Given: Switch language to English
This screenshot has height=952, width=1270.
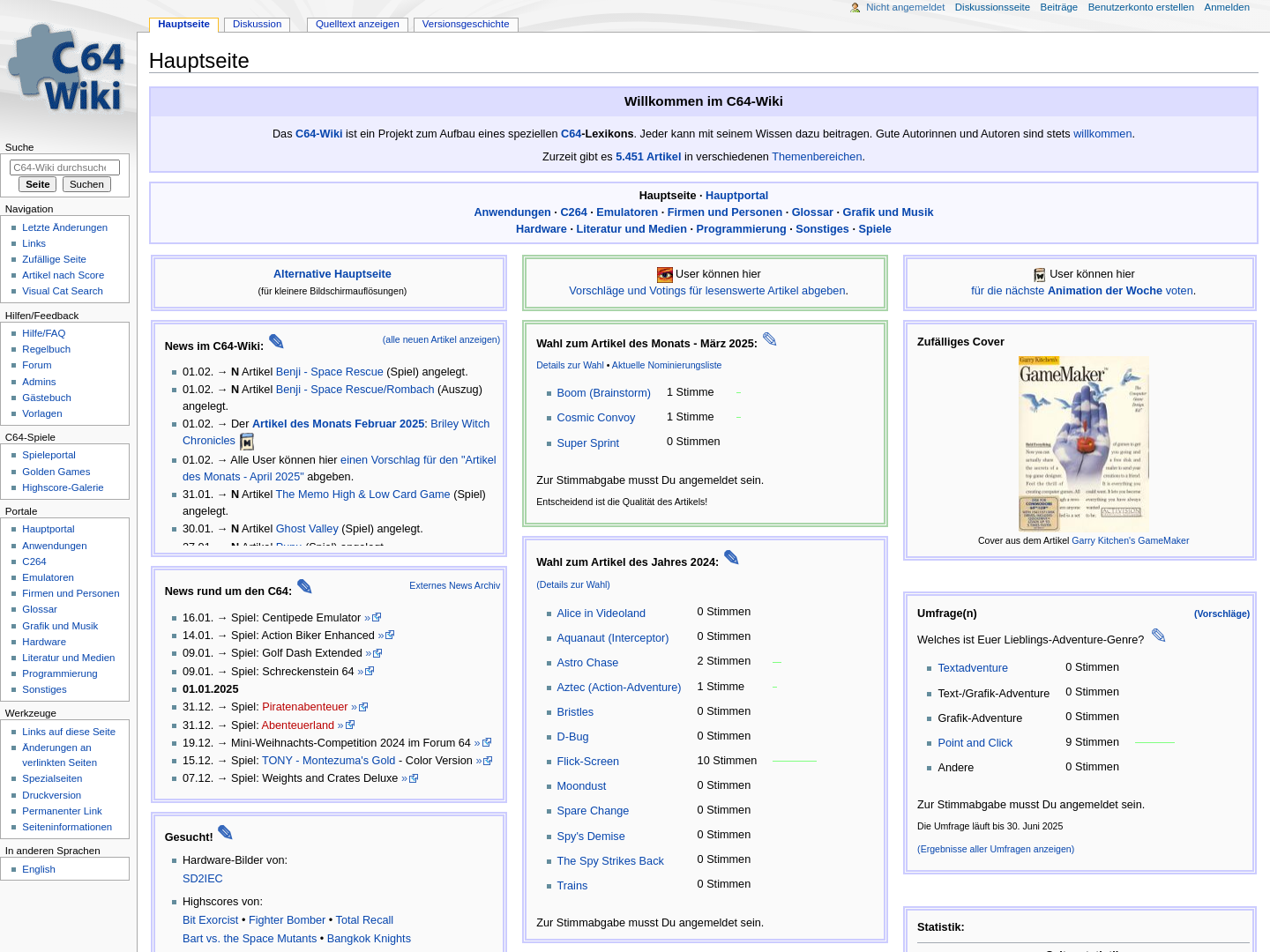Looking at the screenshot, I should [39, 869].
